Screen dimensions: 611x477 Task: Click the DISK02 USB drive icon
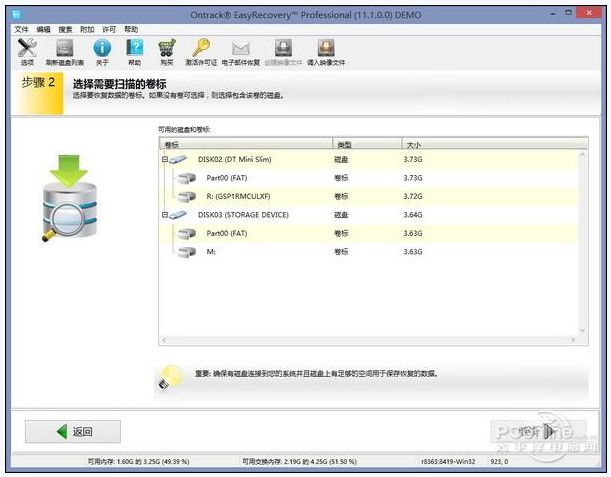coord(178,159)
